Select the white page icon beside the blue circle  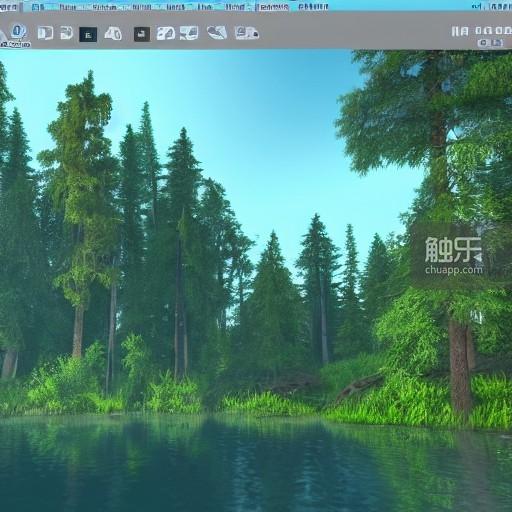click(45, 33)
